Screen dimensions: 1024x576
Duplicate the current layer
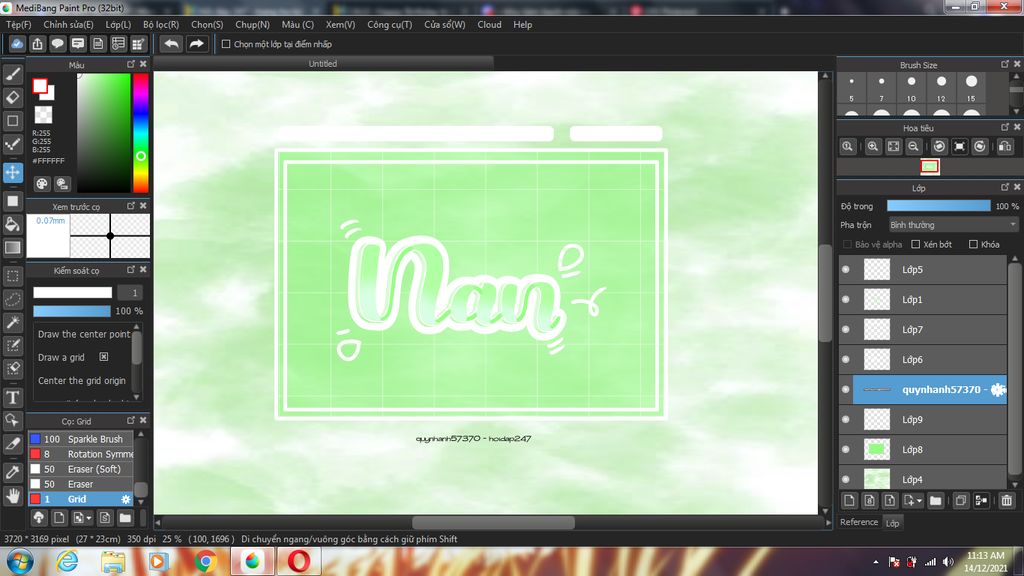tap(961, 501)
